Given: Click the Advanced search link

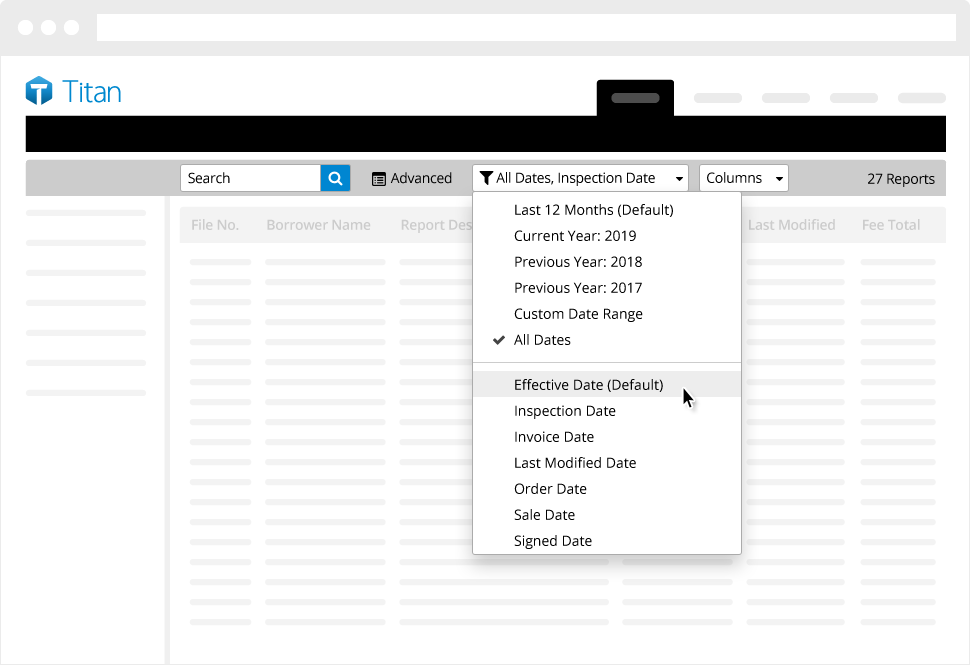Looking at the screenshot, I should 421,178.
